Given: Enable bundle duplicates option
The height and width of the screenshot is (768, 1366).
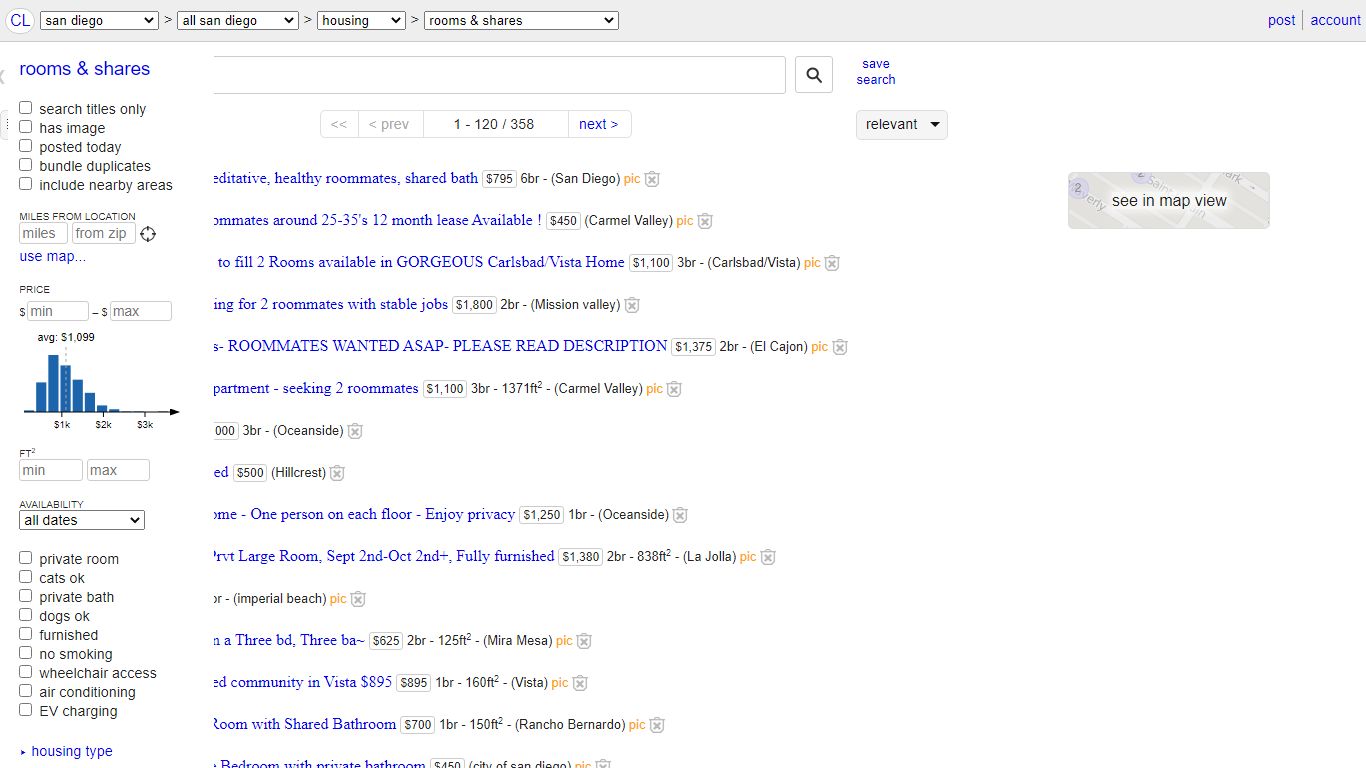Looking at the screenshot, I should 26,165.
